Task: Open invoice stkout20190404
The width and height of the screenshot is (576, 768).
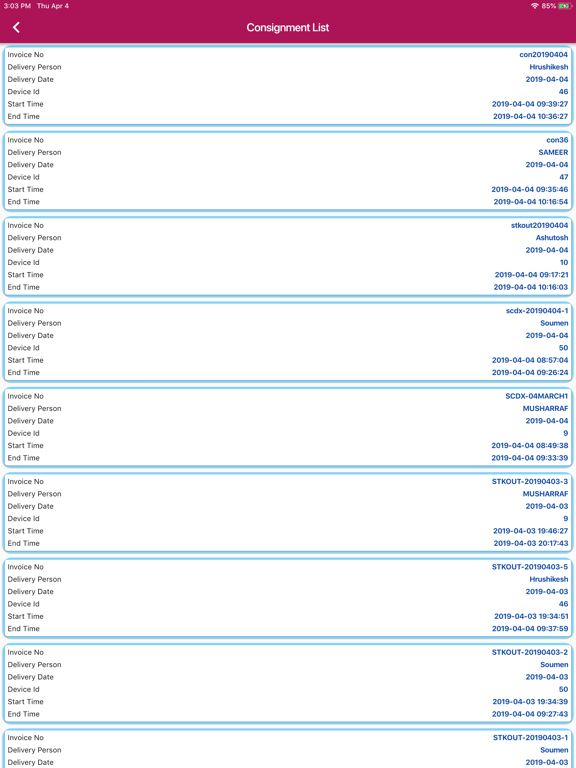Action: tap(539, 225)
